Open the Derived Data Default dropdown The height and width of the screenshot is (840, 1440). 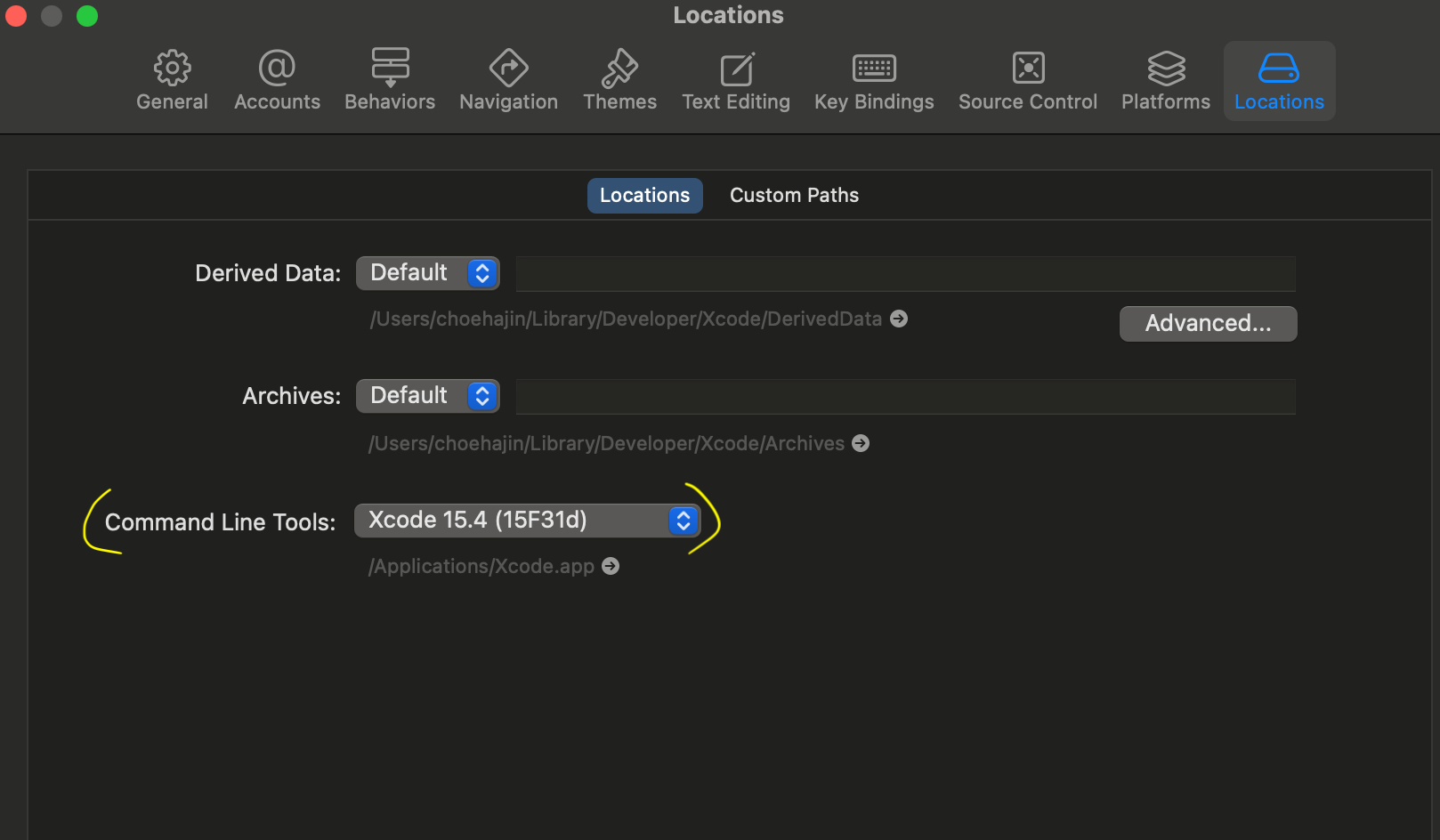[428, 273]
